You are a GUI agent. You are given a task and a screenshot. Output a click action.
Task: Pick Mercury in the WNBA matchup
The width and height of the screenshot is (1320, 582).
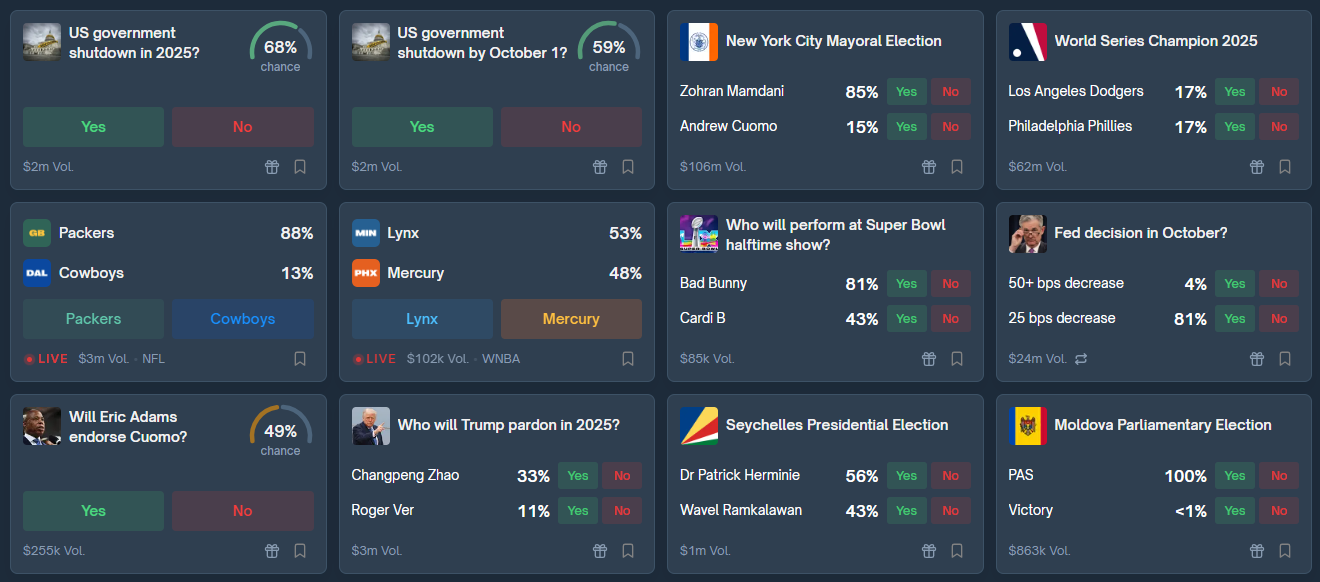tap(571, 319)
